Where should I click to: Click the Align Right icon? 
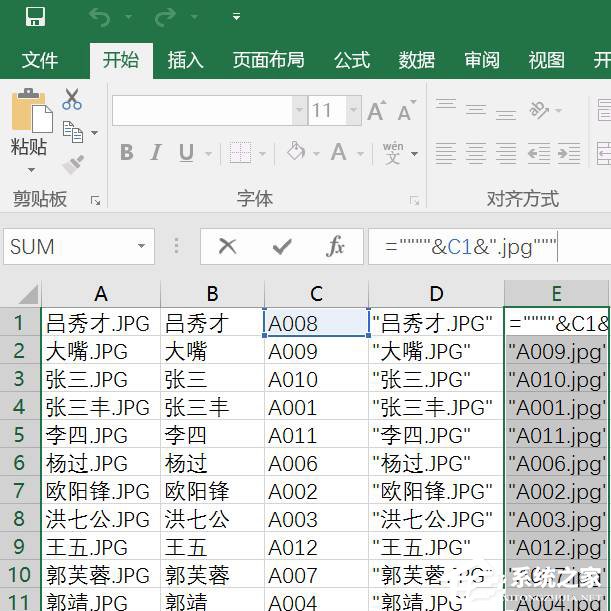tap(506, 153)
